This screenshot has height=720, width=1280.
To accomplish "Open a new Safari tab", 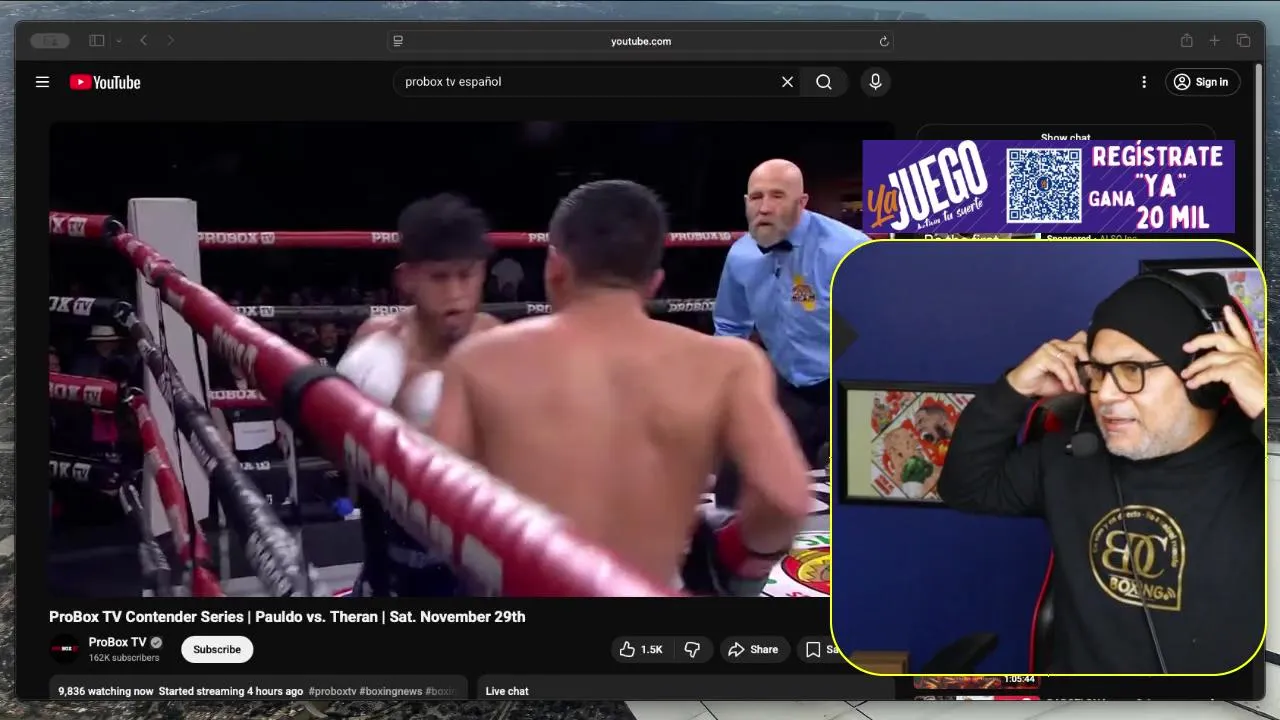I will (x=1214, y=41).
